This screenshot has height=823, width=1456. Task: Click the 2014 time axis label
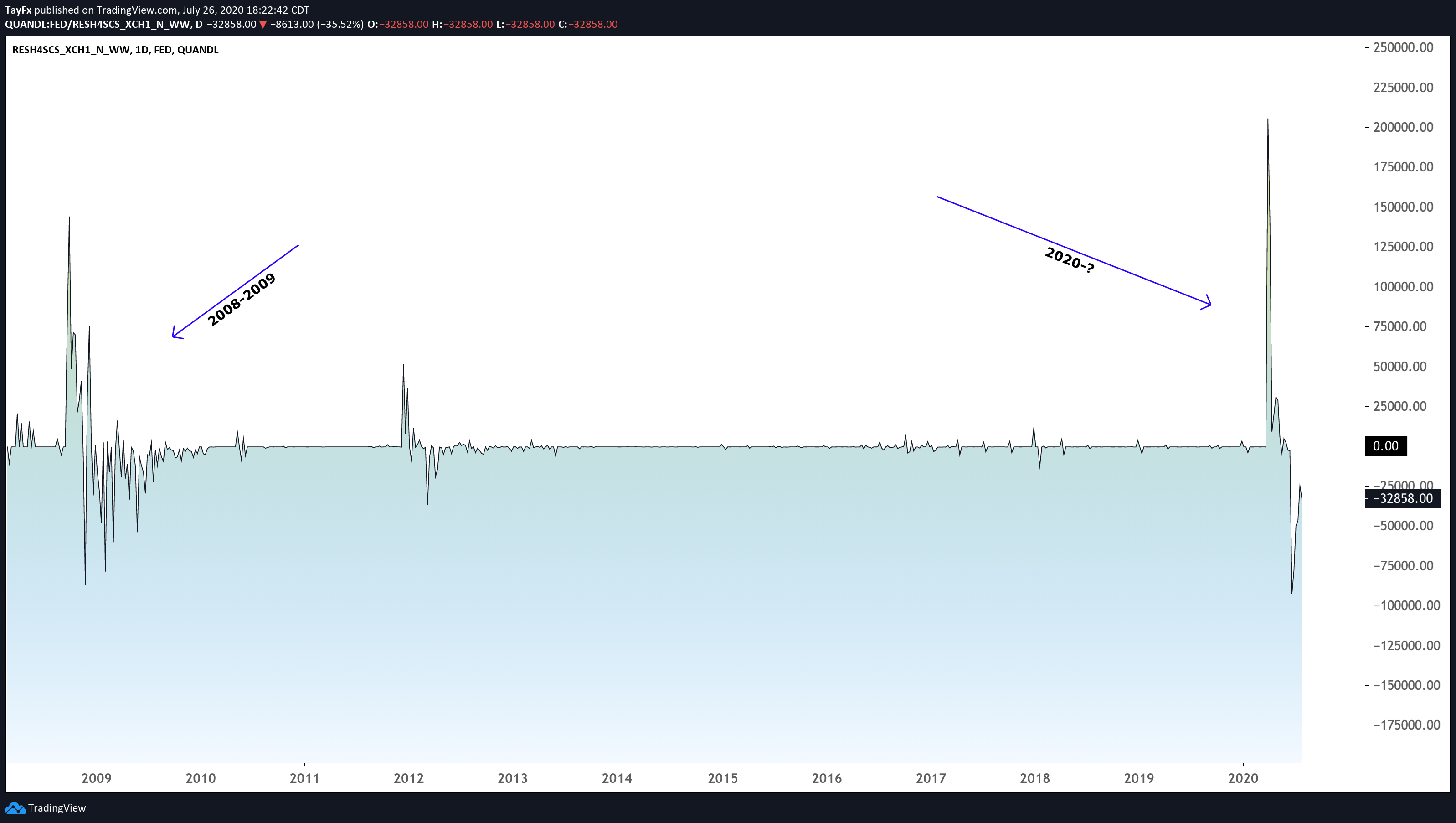coord(617,778)
